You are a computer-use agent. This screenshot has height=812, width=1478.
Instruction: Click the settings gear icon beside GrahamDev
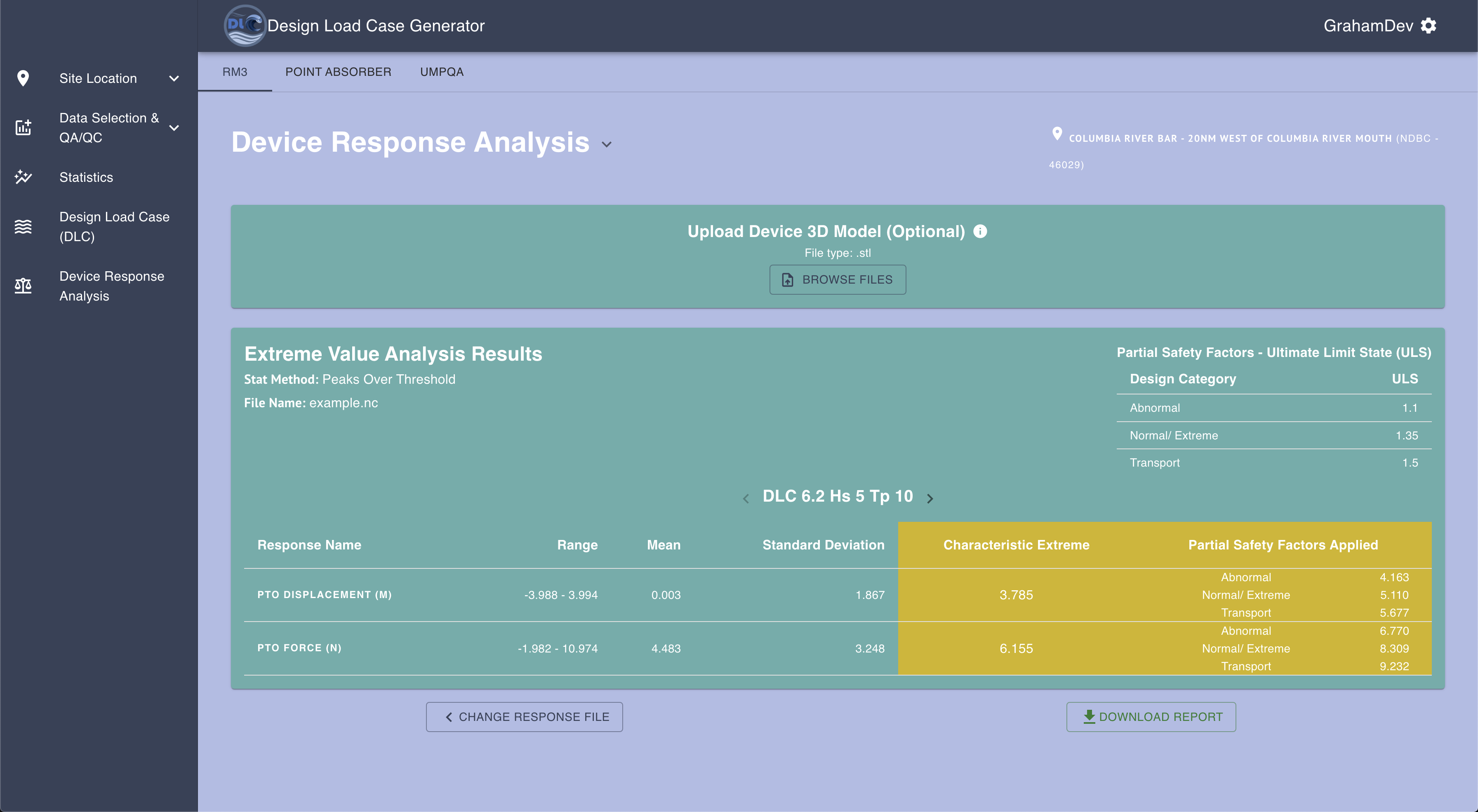point(1429,26)
